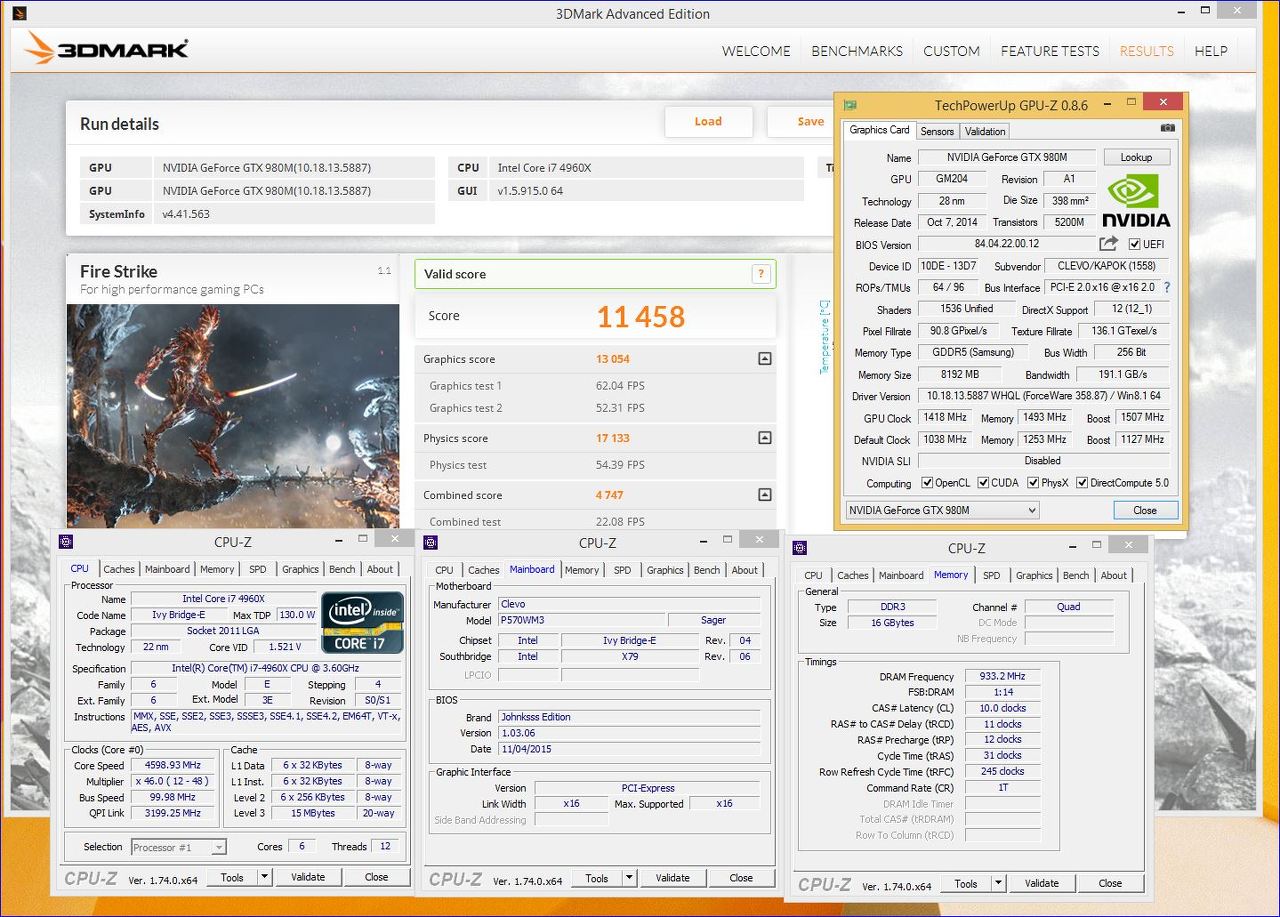Viewport: 1280px width, 917px height.
Task: Click Close in middle CPU-Z window
Action: [x=741, y=878]
